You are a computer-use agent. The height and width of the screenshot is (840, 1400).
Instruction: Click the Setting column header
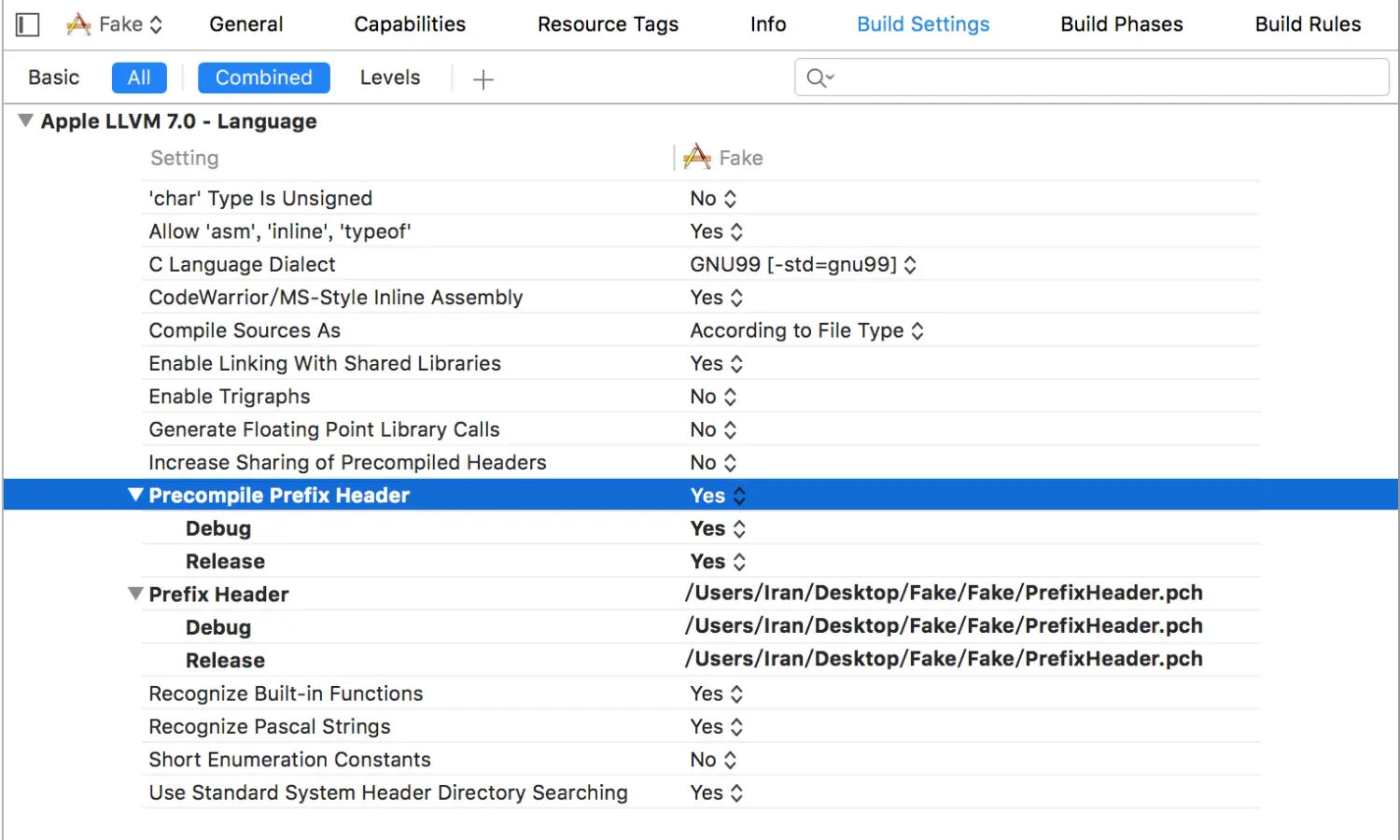click(x=185, y=158)
